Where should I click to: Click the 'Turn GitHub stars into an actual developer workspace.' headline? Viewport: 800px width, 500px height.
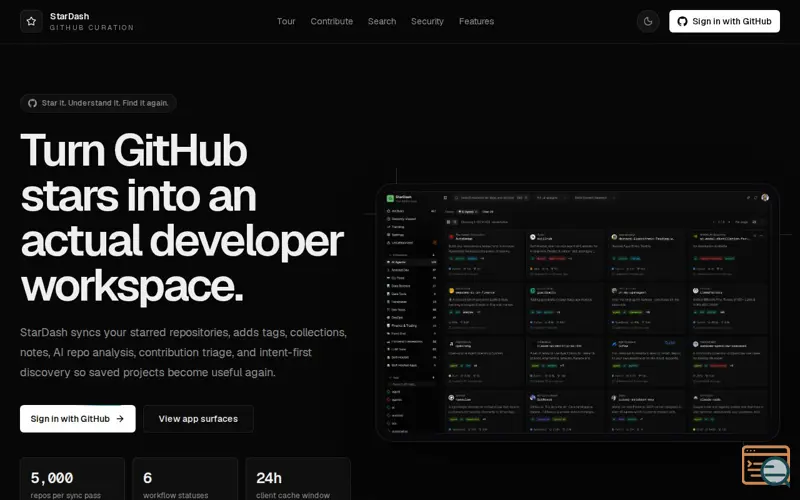[x=182, y=218]
